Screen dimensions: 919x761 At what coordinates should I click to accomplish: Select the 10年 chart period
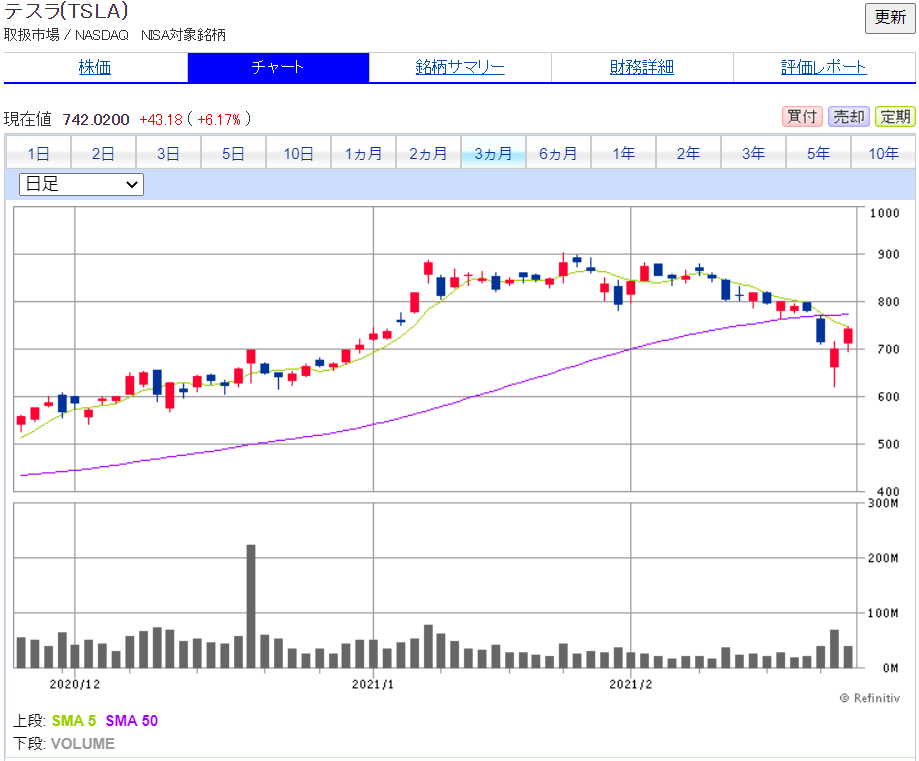pyautogui.click(x=883, y=154)
